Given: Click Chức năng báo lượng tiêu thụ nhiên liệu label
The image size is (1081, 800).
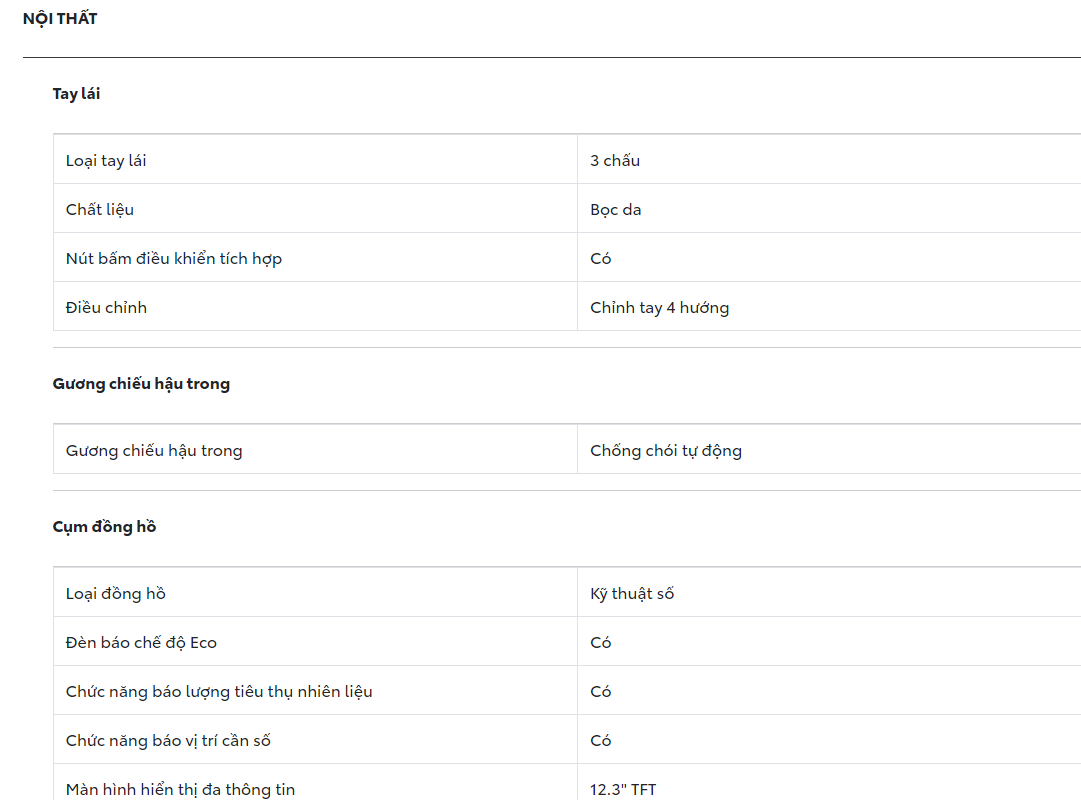Looking at the screenshot, I should (x=219, y=692).
